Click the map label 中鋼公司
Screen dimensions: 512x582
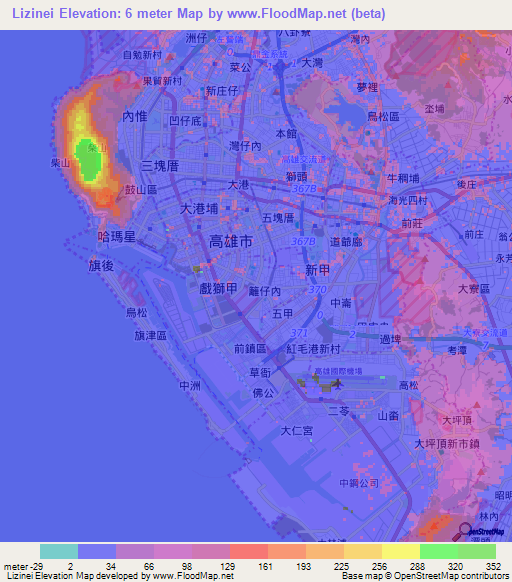coord(359,483)
